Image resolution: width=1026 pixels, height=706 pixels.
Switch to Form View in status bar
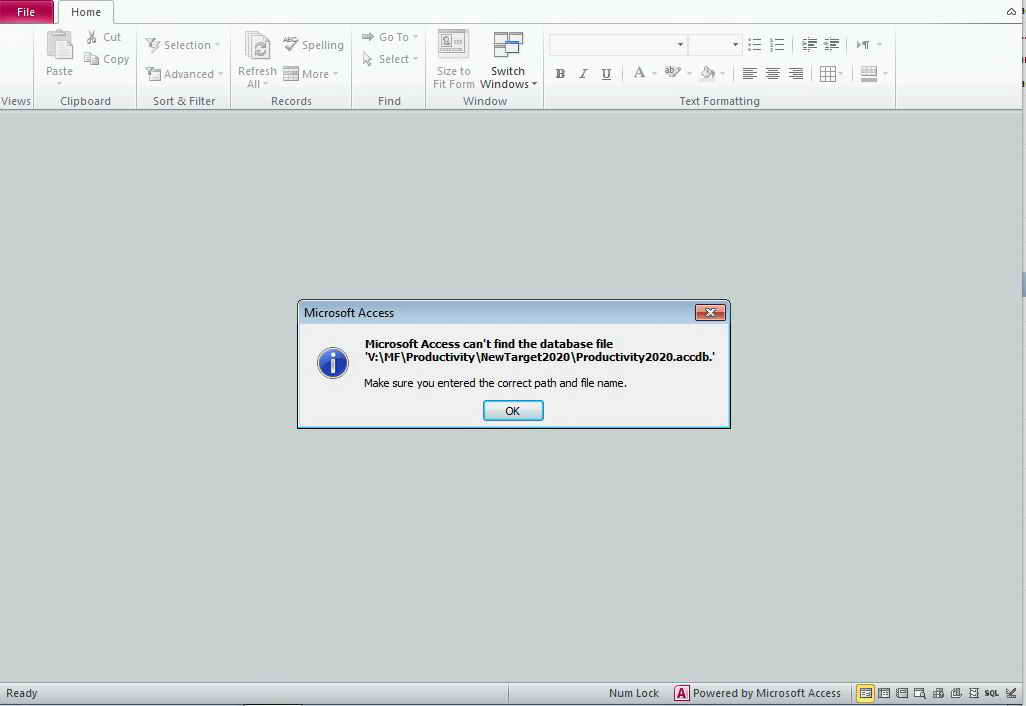point(865,694)
